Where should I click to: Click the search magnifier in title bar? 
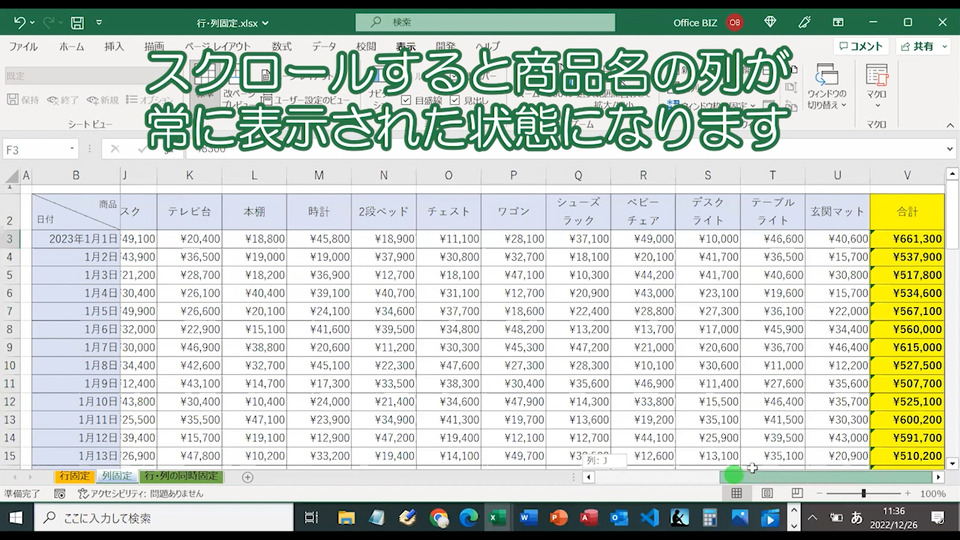tap(376, 22)
